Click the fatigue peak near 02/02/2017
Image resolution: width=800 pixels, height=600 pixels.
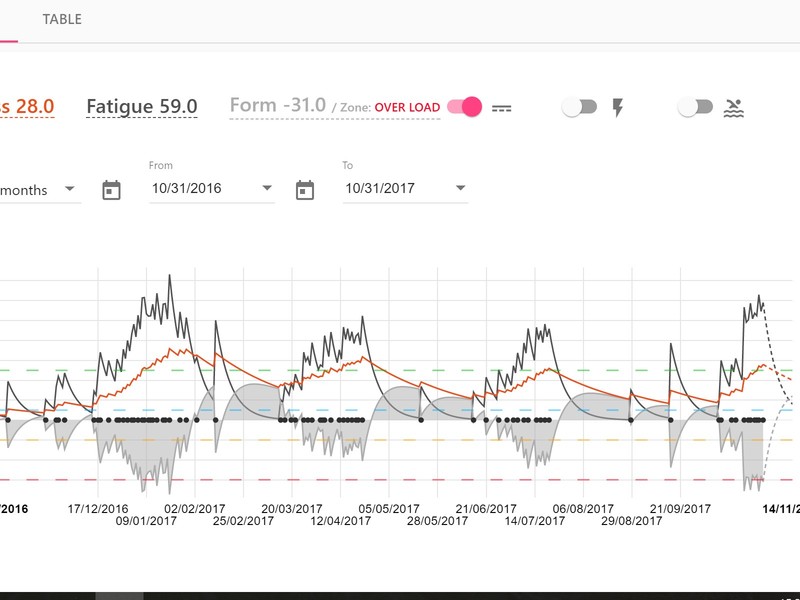point(170,276)
